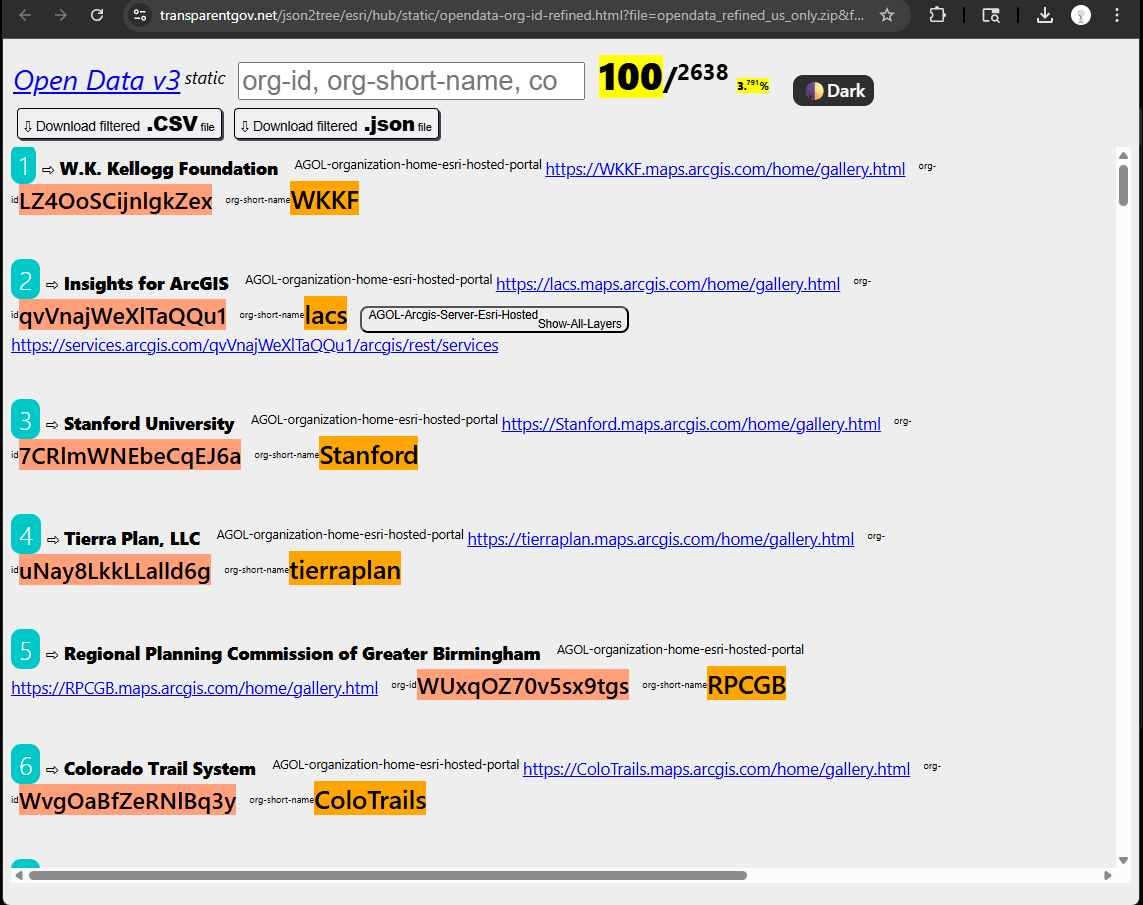The image size is (1143, 905).
Task: Select short name Stanford
Action: point(369,455)
